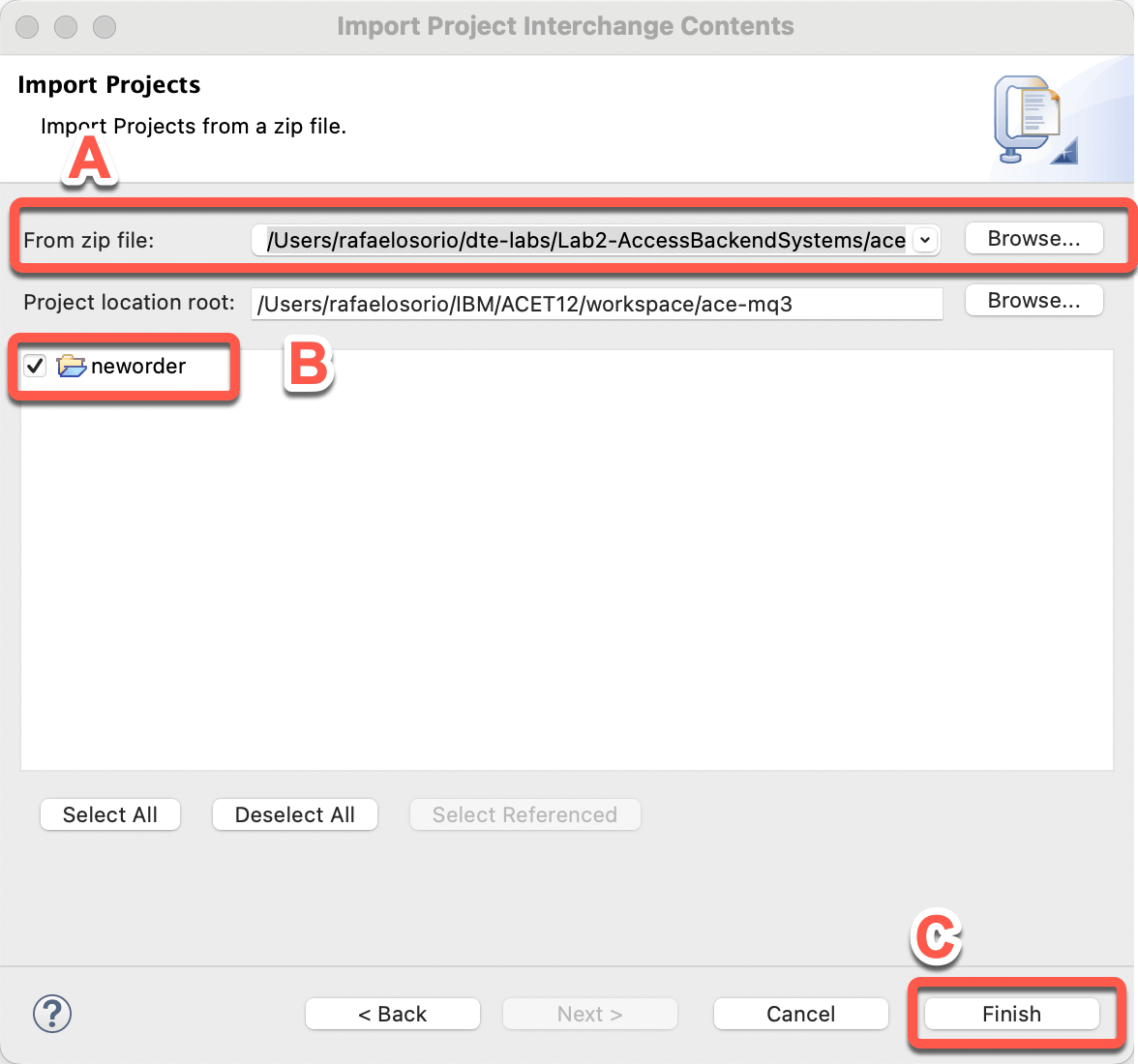Click Finish to import the project
This screenshot has width=1138, height=1064.
tap(1011, 1014)
